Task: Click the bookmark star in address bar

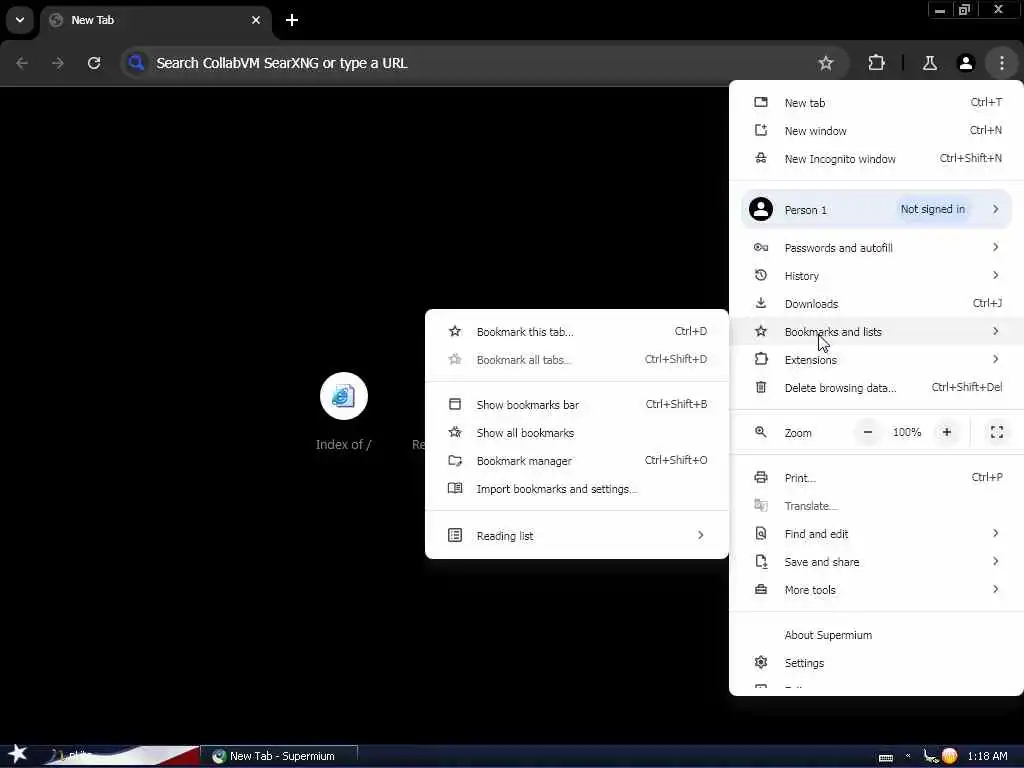Action: 825,63
